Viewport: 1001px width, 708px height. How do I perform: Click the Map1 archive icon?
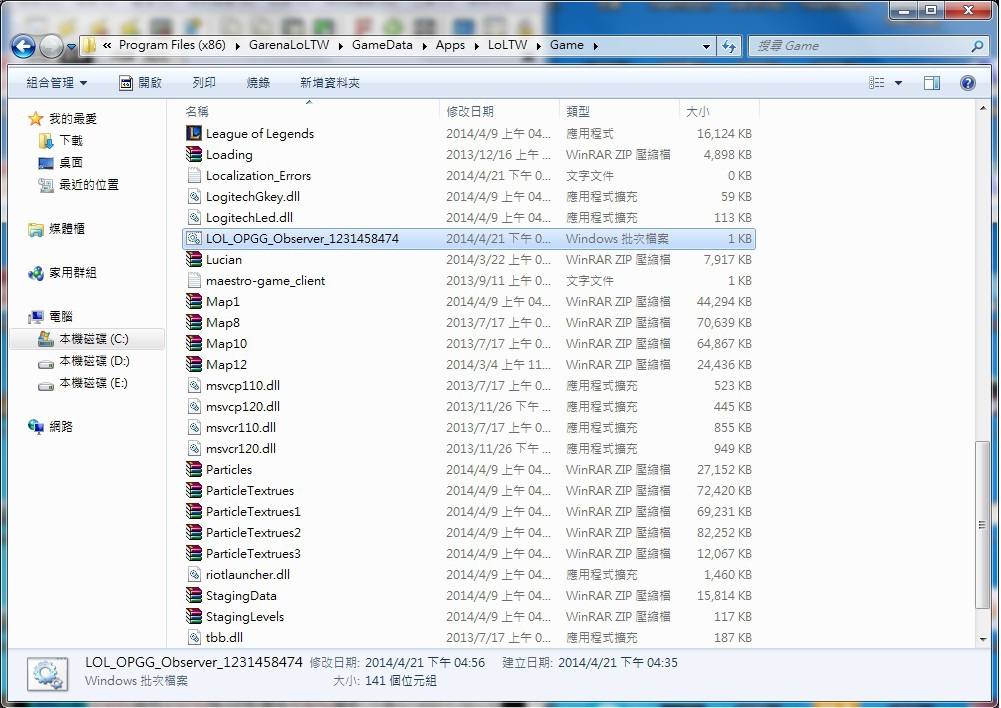[193, 301]
